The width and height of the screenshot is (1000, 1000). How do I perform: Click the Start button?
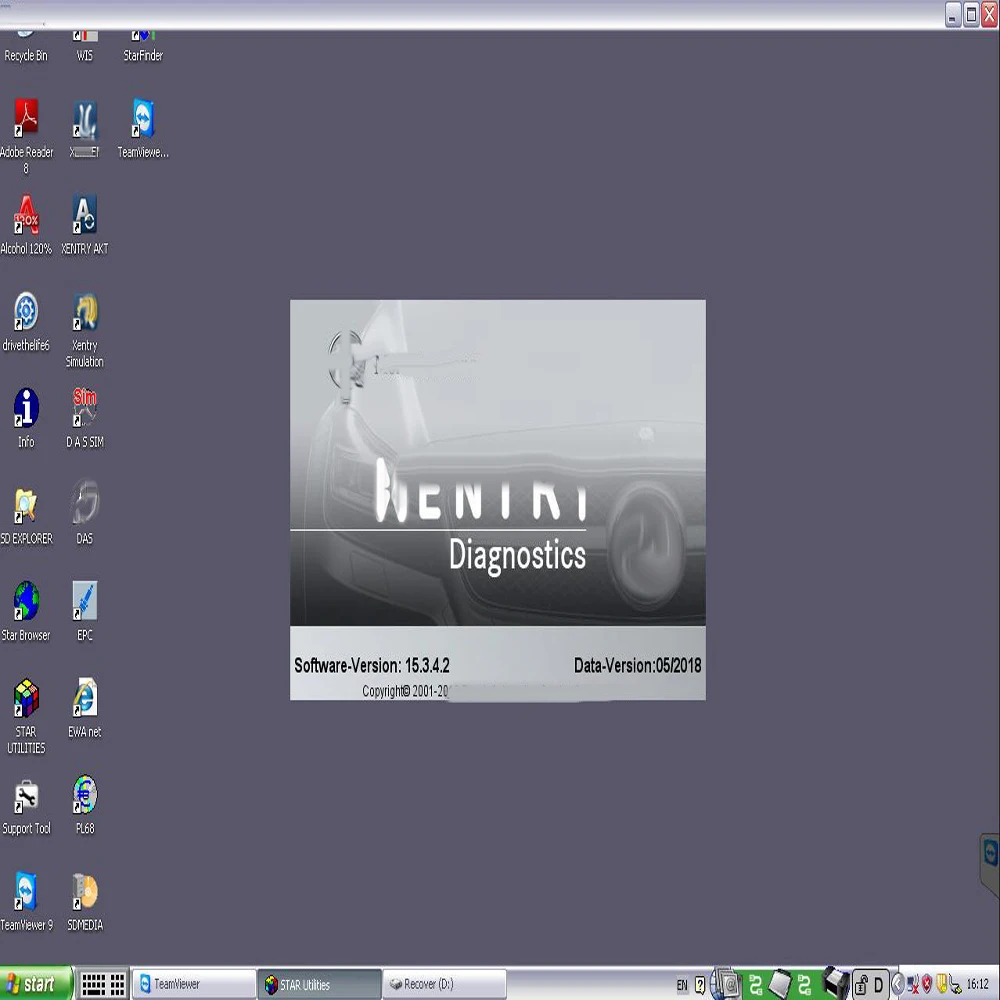point(36,984)
